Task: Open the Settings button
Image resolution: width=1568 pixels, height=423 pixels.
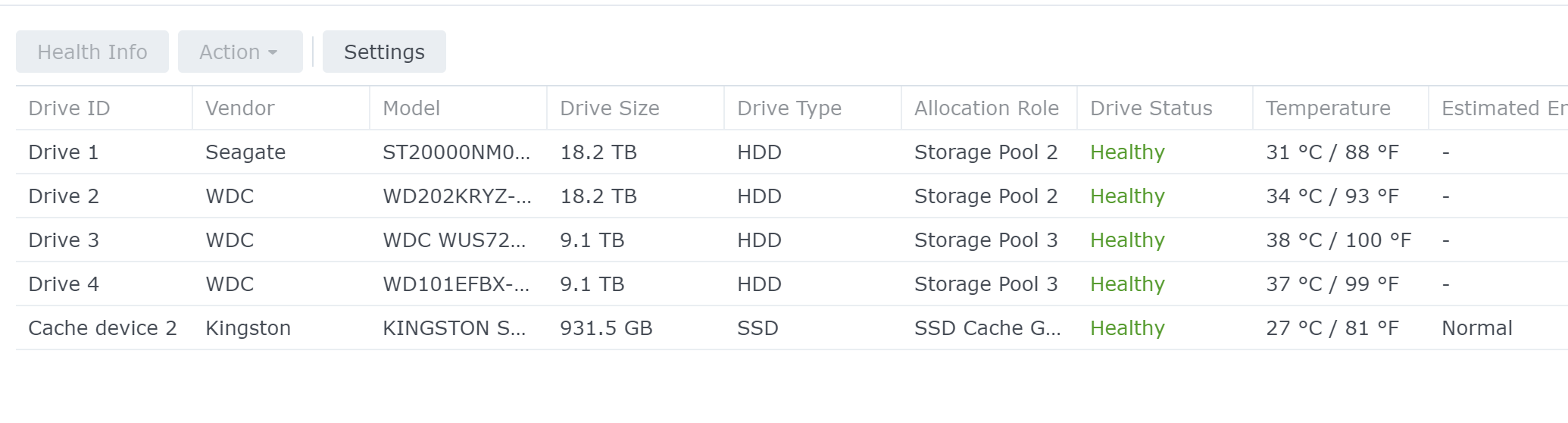Action: click(384, 52)
